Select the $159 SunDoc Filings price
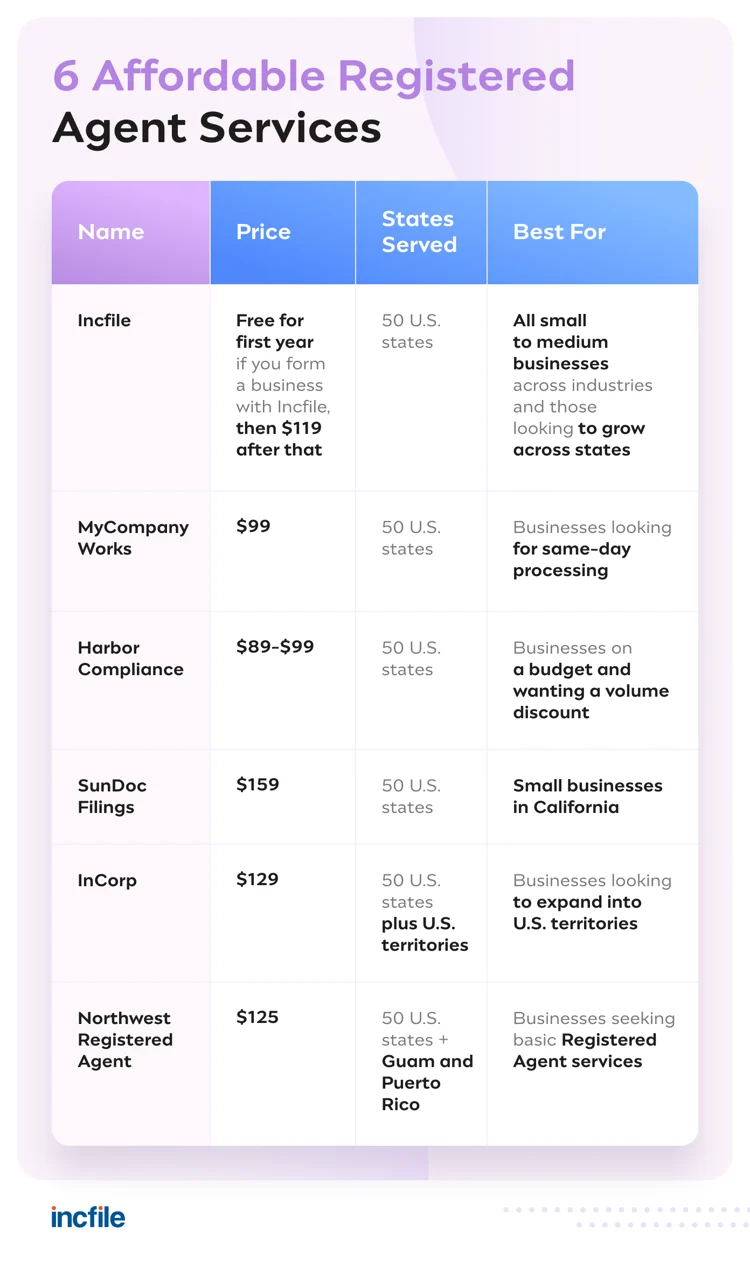 coord(258,785)
